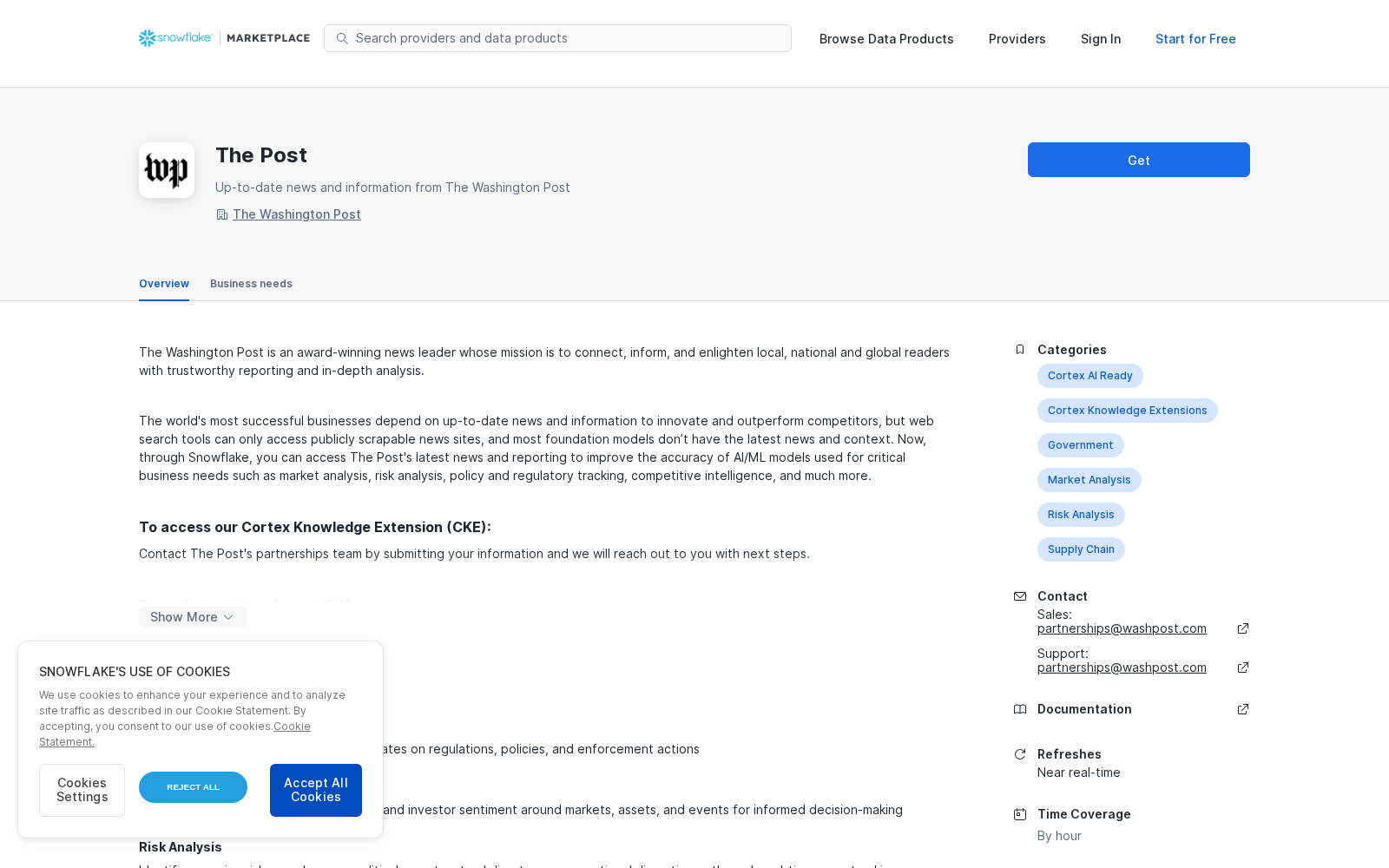
Task: Click The Post wp logo thumbnail
Action: (x=167, y=170)
